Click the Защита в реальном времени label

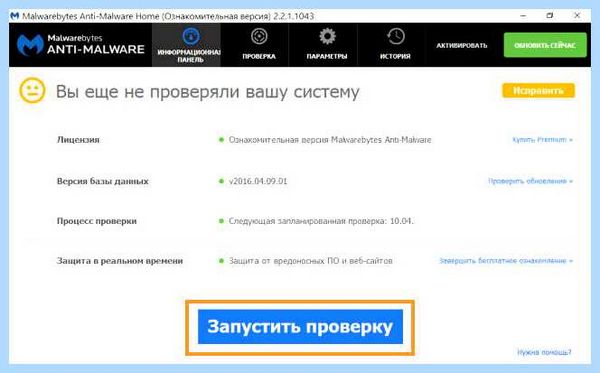pyautogui.click(x=120, y=261)
